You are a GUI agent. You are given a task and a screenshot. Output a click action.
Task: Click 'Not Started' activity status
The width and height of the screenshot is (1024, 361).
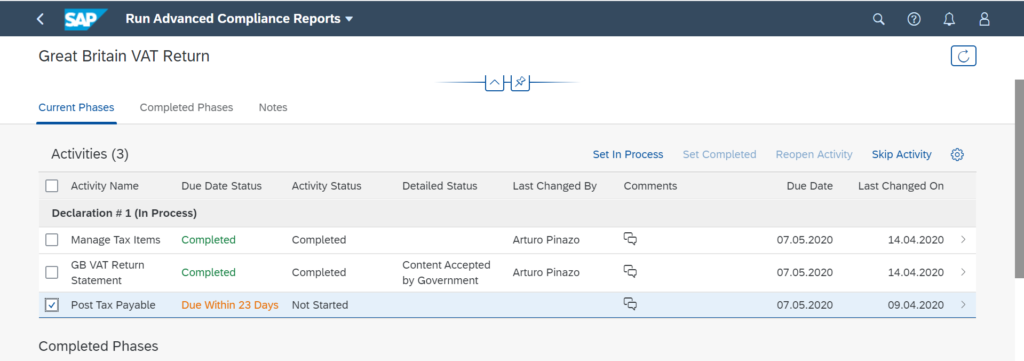pos(320,305)
